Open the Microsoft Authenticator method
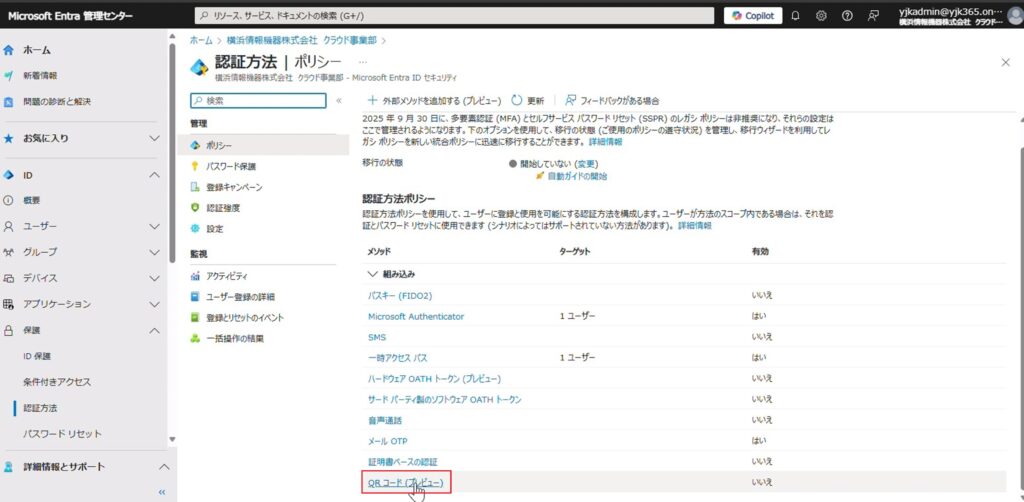The image size is (1024, 502). click(x=416, y=317)
